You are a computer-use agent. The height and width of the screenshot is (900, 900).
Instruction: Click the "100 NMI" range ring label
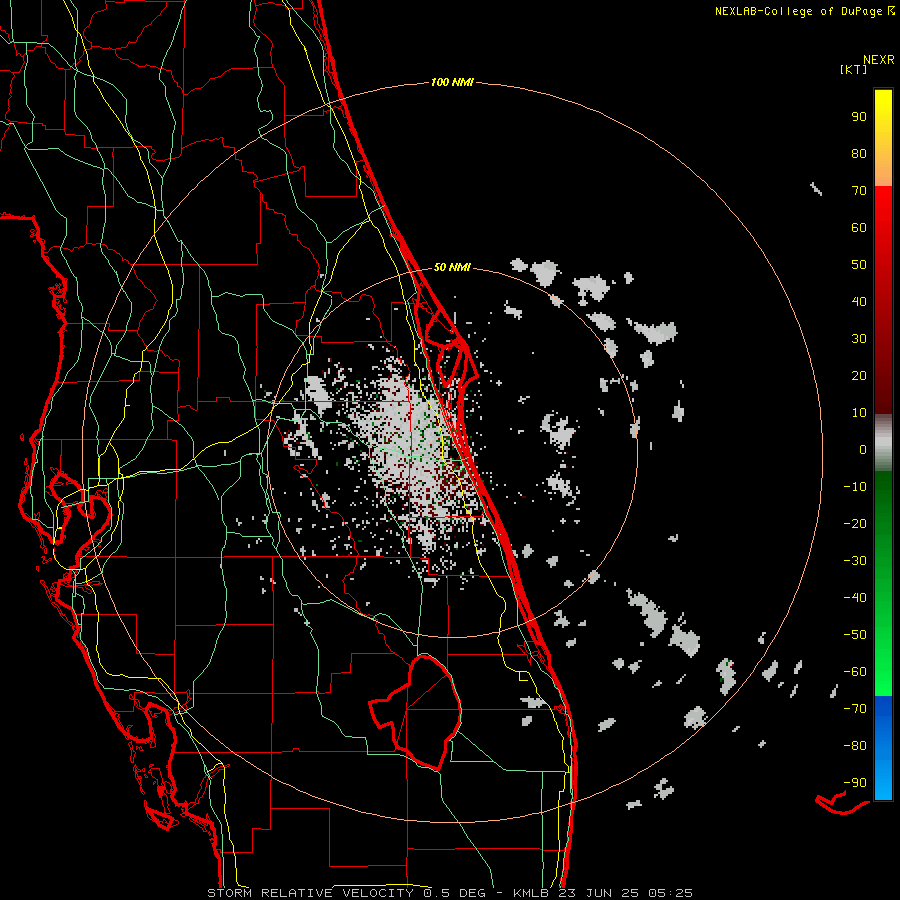point(452,83)
